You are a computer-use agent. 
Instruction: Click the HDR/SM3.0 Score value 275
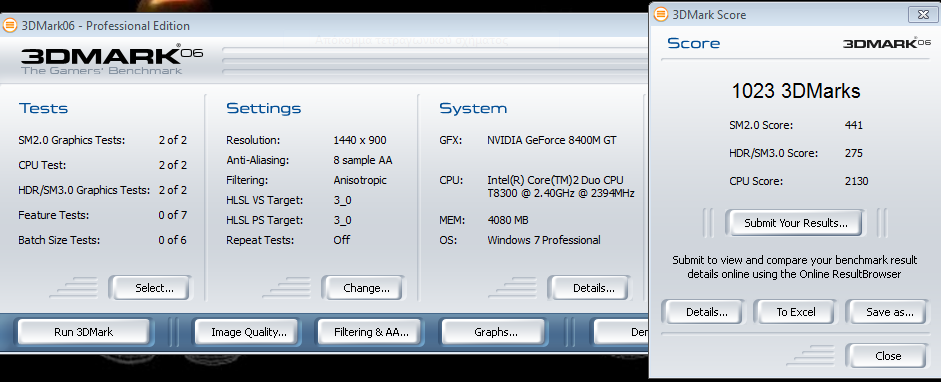853,153
